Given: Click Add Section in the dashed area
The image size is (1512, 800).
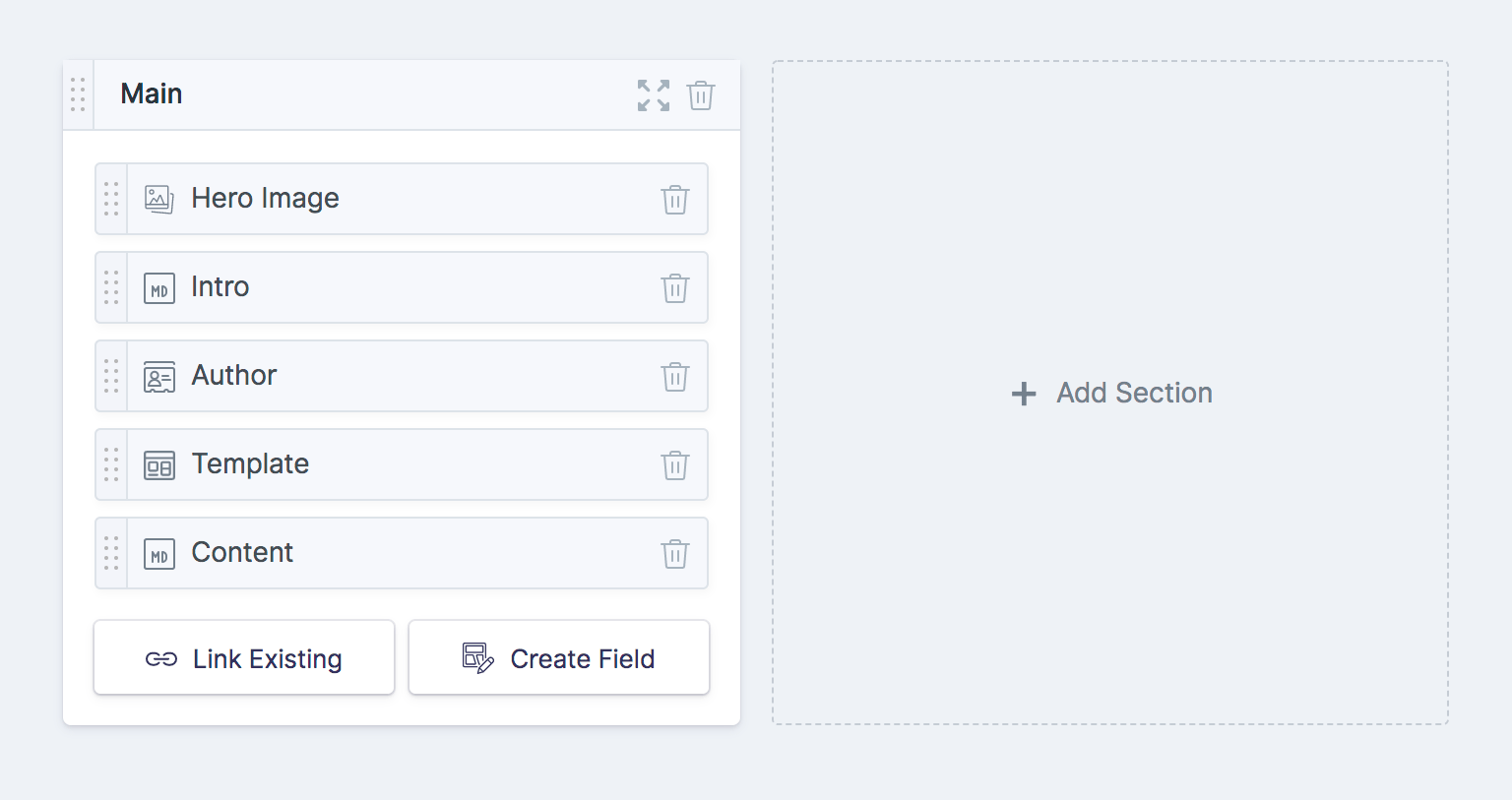Looking at the screenshot, I should point(1110,393).
